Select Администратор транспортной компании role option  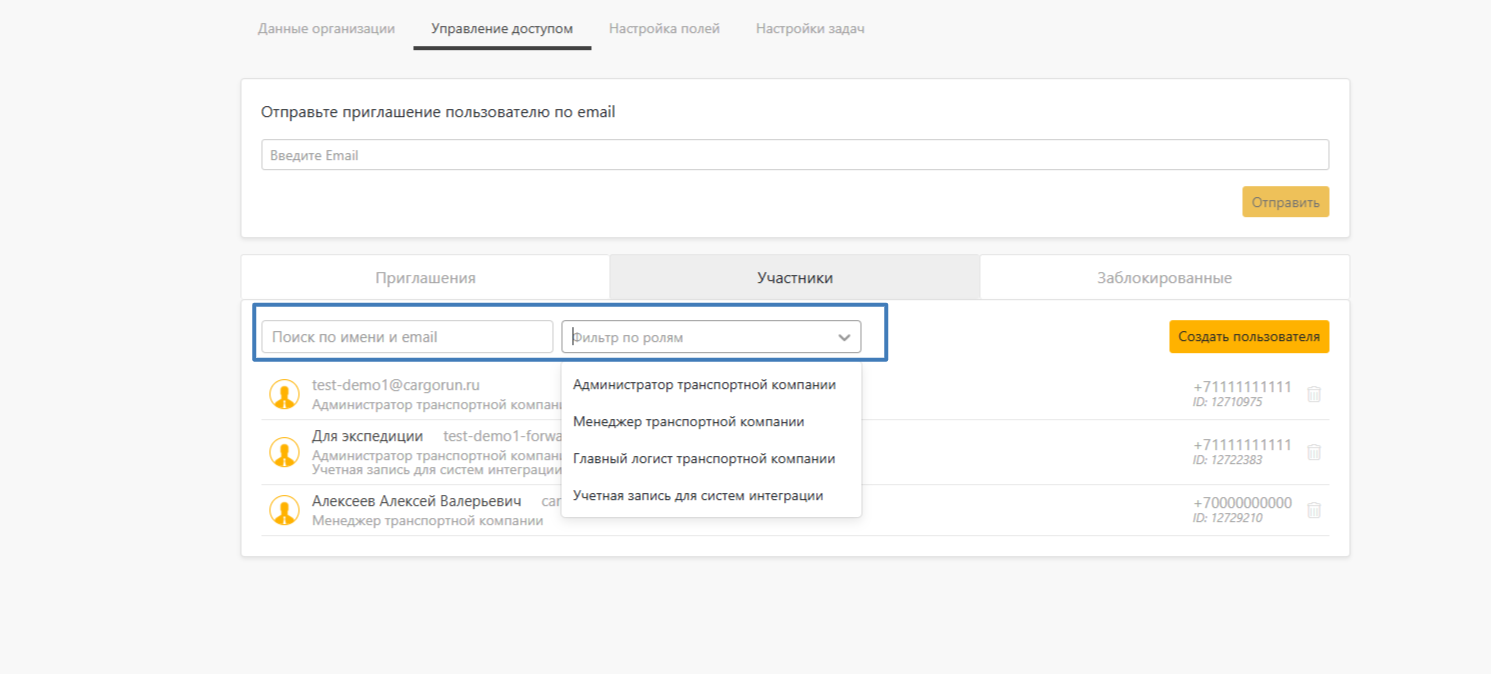tap(704, 384)
